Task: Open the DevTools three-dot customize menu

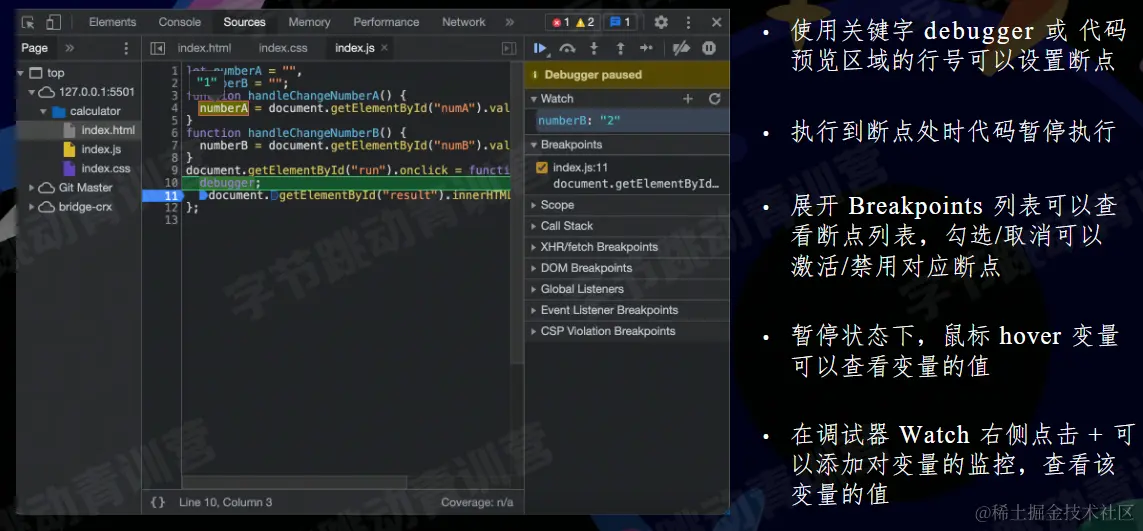Action: [x=688, y=22]
